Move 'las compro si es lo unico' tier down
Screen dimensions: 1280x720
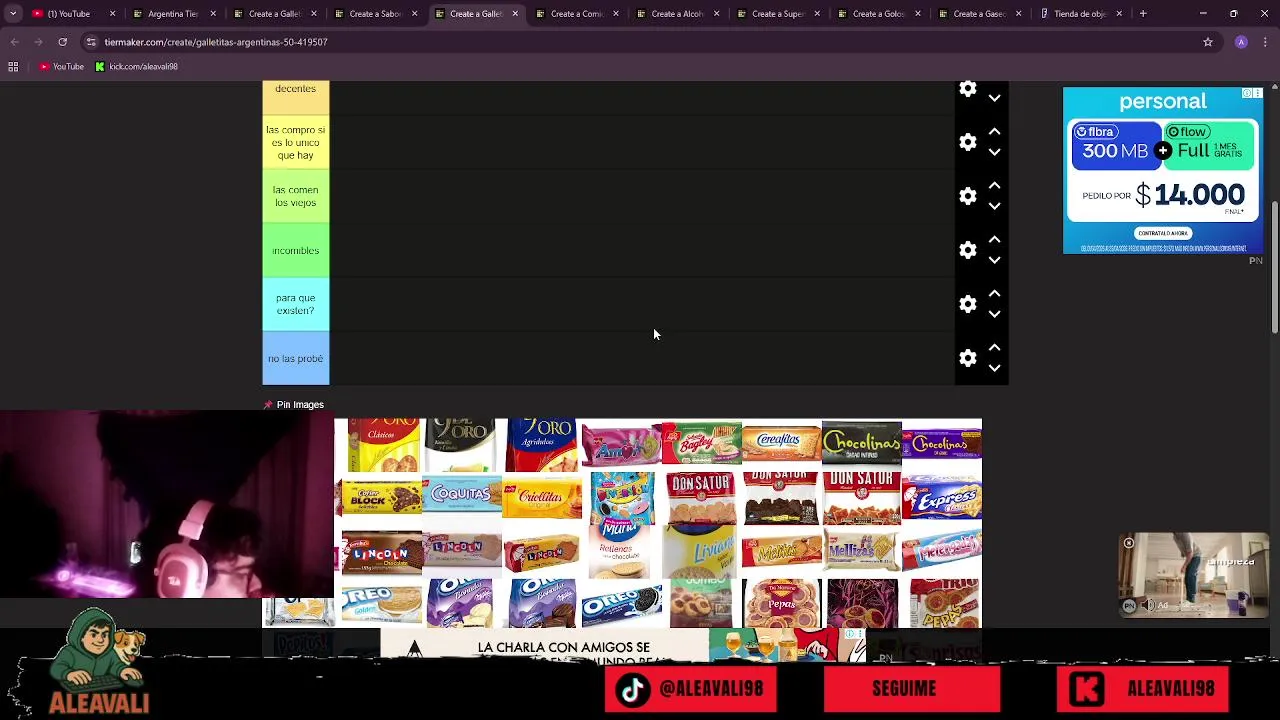click(994, 152)
